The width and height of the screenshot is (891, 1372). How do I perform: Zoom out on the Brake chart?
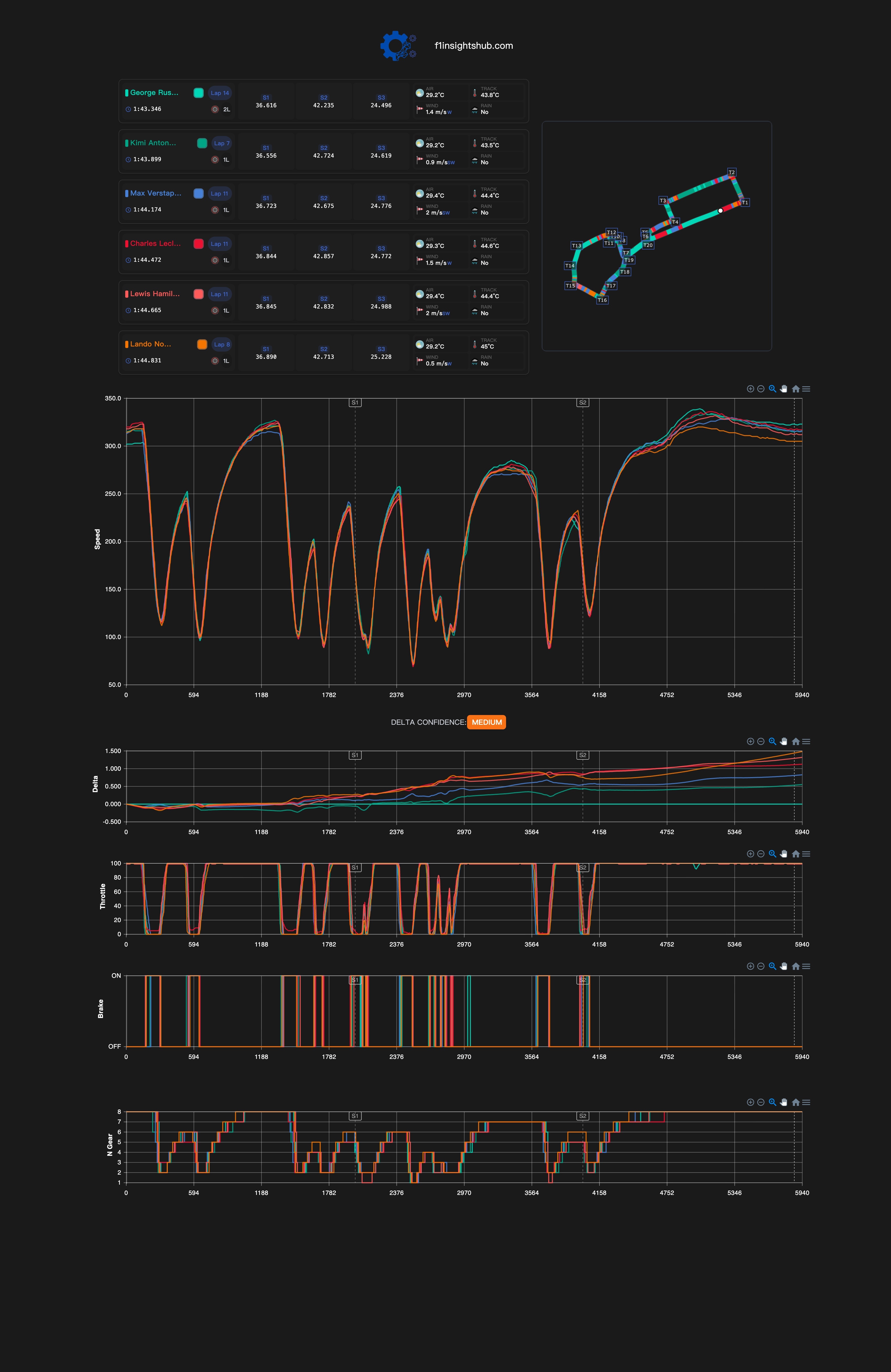click(x=761, y=966)
